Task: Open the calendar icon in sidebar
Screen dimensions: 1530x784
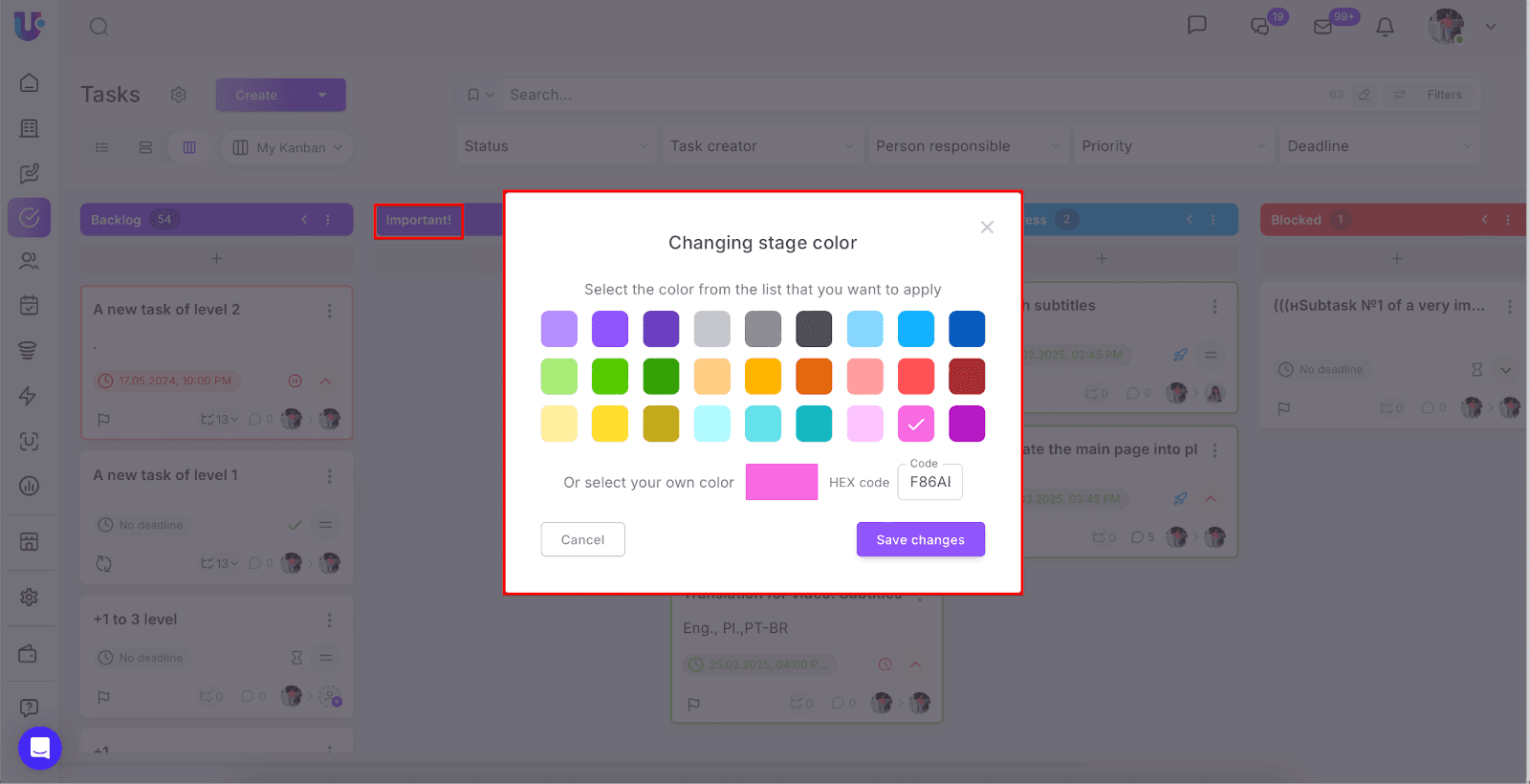Action: (x=30, y=305)
